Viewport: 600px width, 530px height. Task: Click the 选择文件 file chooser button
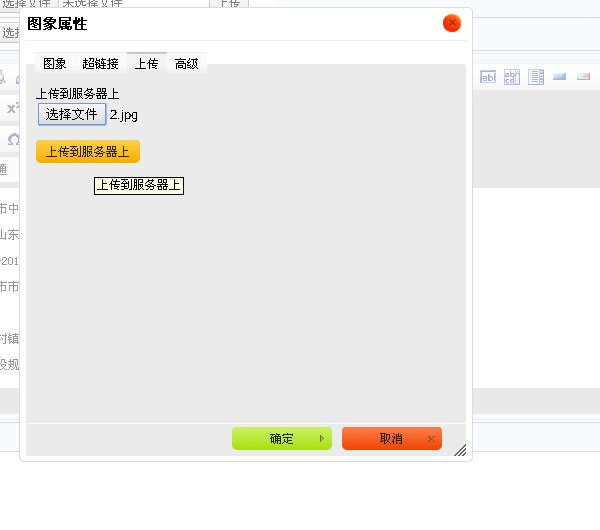pyautogui.click(x=71, y=114)
